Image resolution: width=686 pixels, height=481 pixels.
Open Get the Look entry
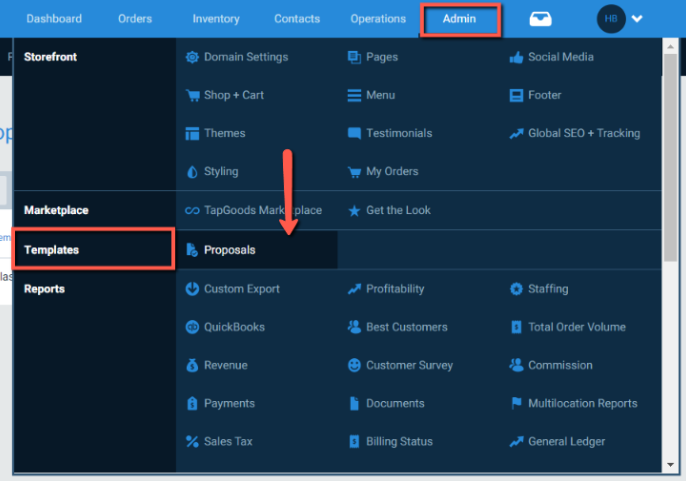coord(398,210)
